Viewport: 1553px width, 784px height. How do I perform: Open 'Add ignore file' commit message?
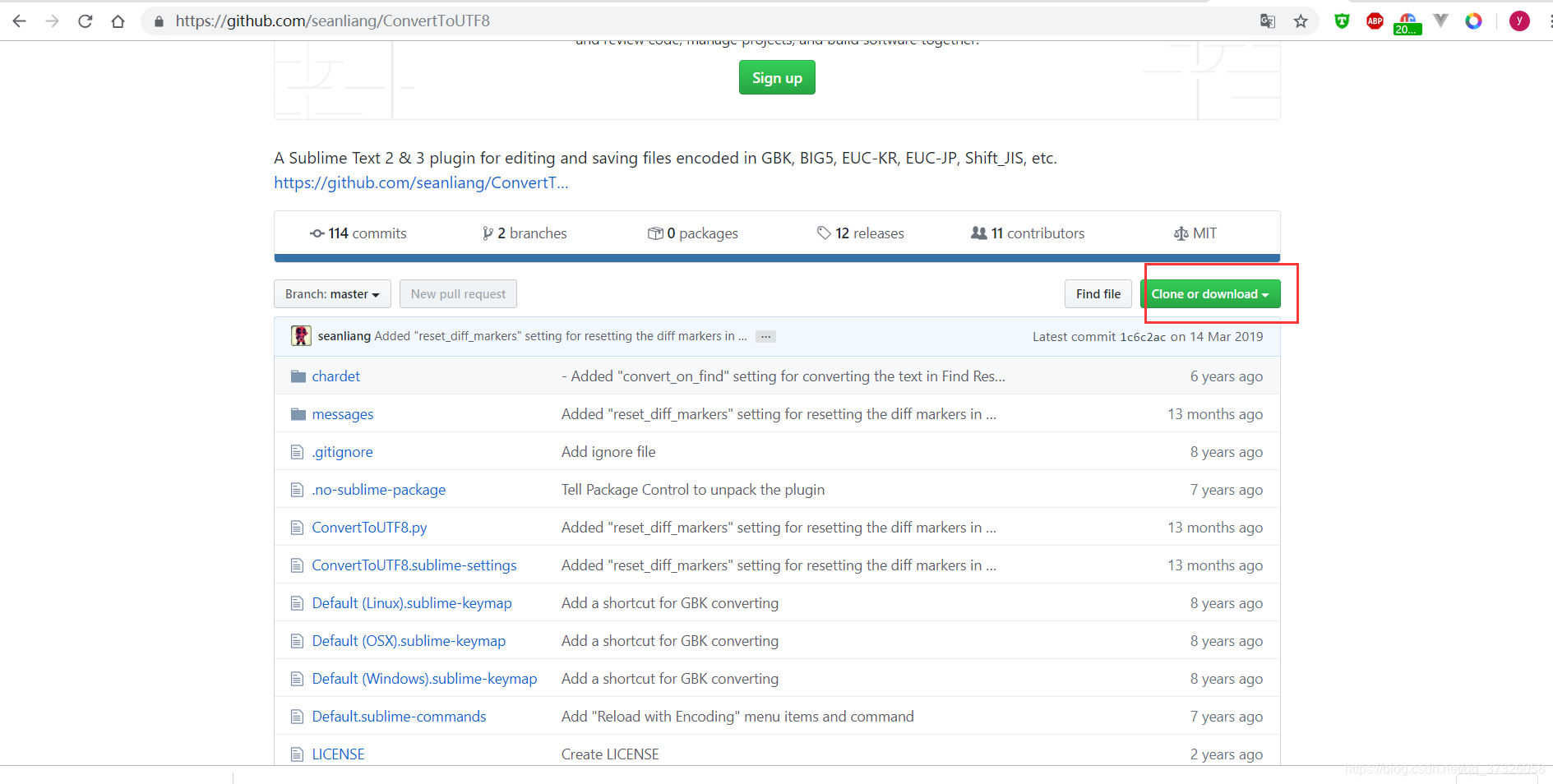[608, 452]
